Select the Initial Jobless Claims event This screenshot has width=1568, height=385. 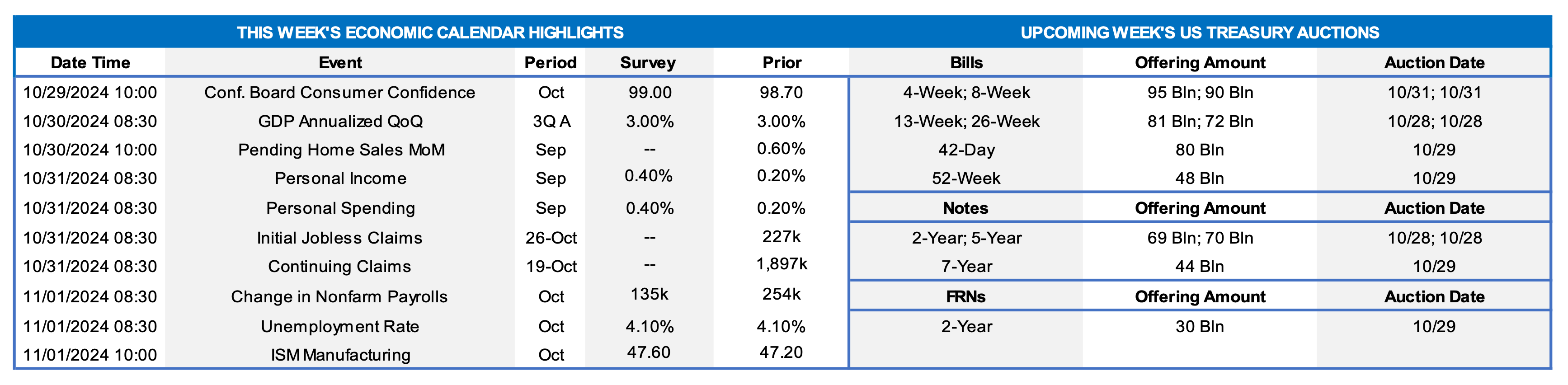[x=339, y=238]
